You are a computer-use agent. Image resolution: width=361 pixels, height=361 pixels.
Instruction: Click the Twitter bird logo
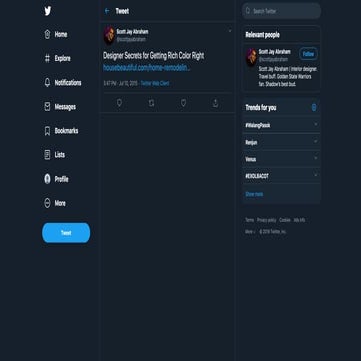click(x=48, y=11)
